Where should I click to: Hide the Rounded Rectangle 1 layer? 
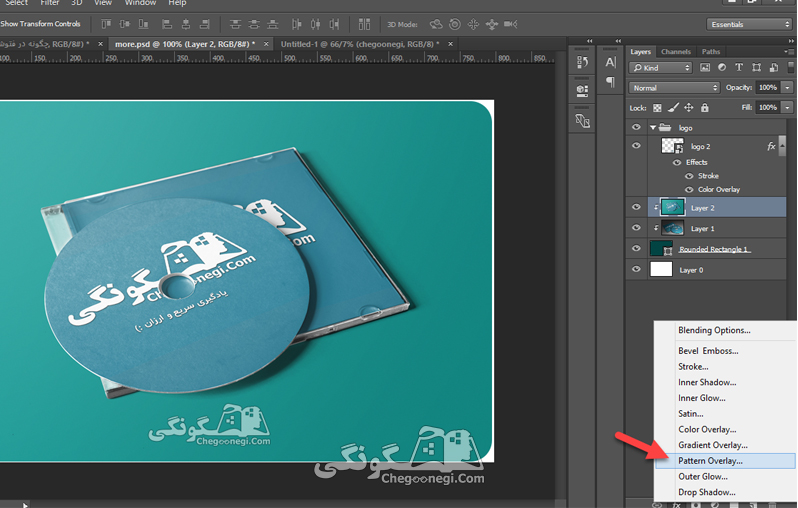tap(636, 248)
